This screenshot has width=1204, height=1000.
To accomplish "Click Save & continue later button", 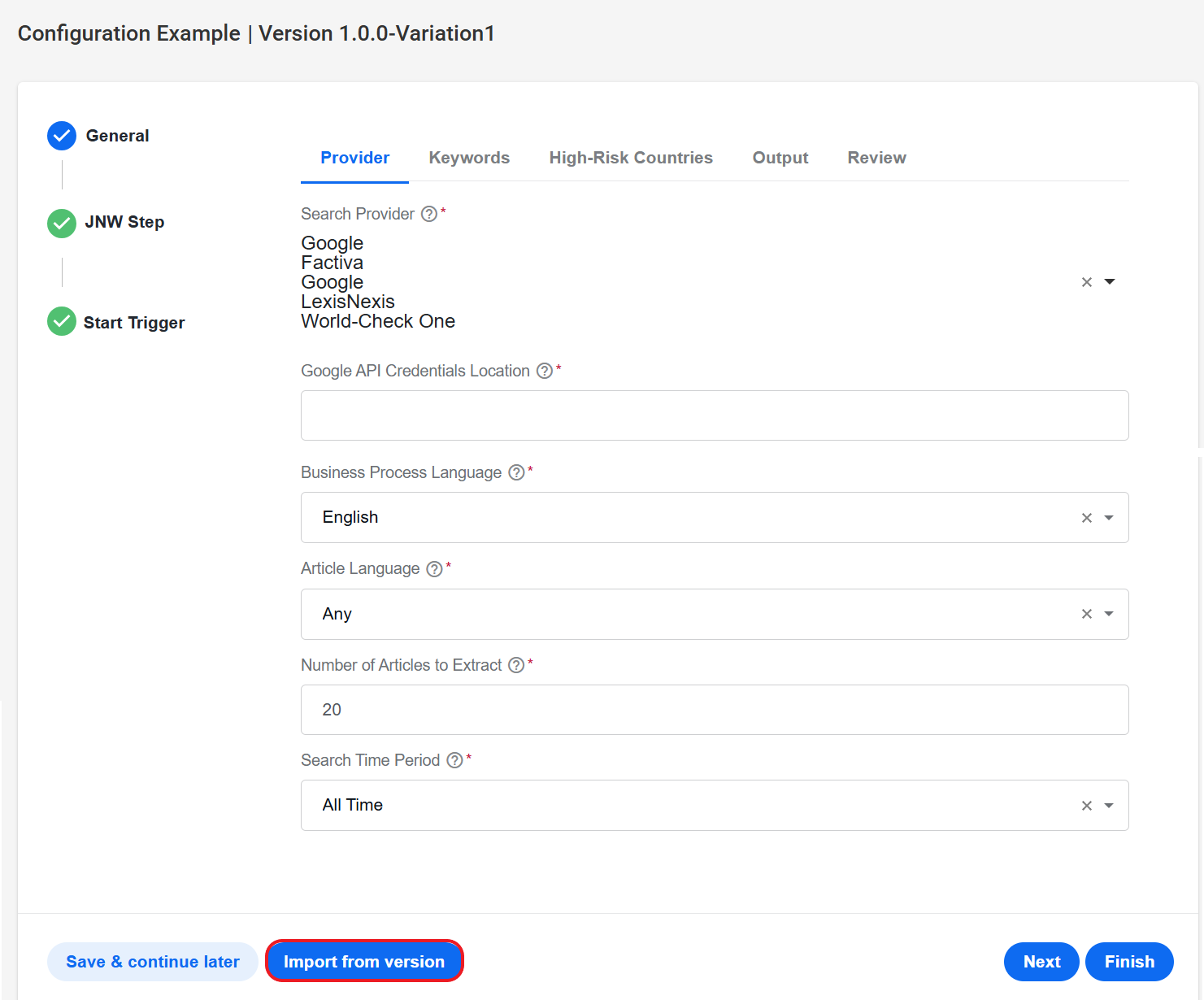I will pos(153,962).
